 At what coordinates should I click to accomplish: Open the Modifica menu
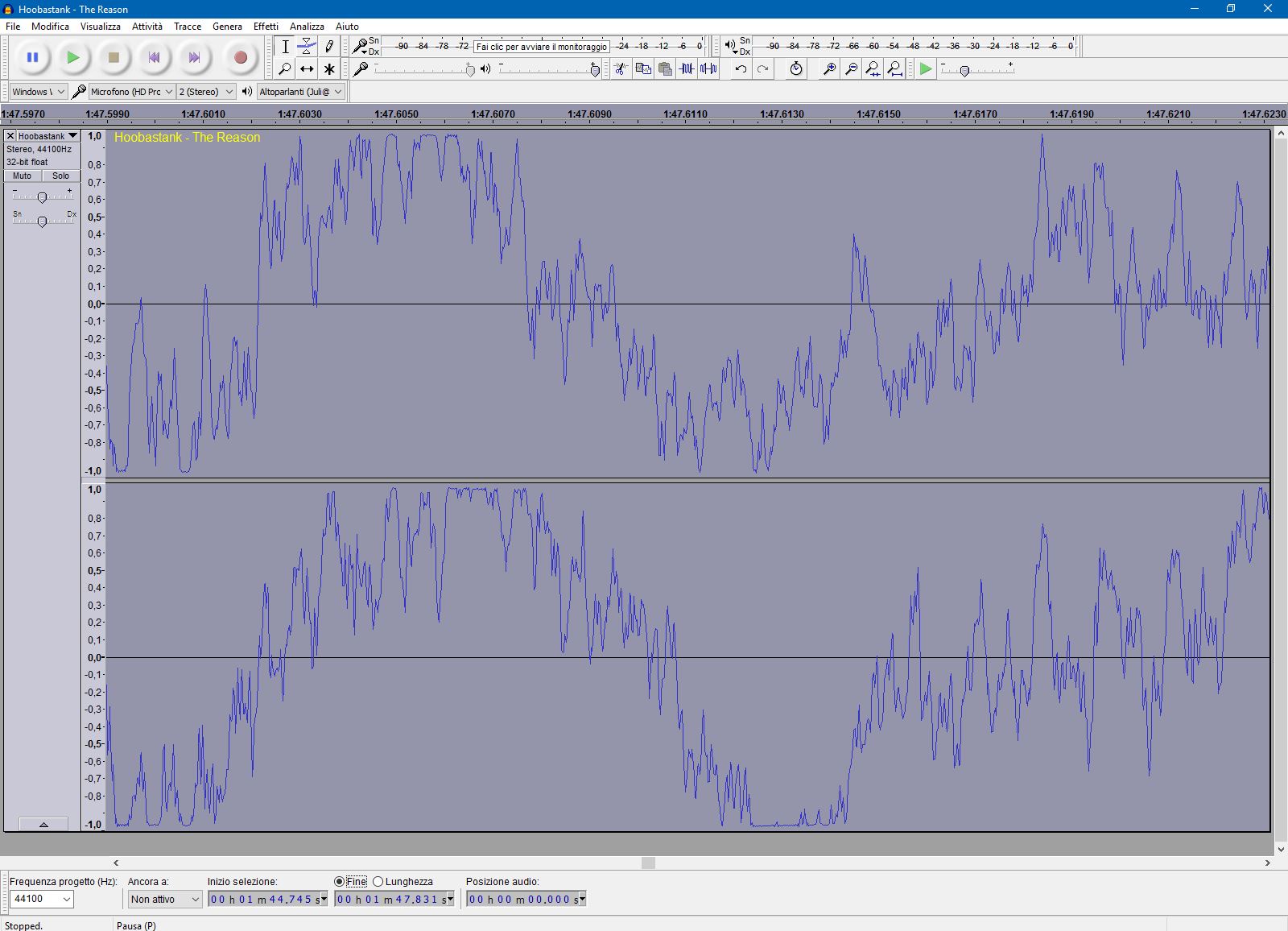pyautogui.click(x=50, y=27)
